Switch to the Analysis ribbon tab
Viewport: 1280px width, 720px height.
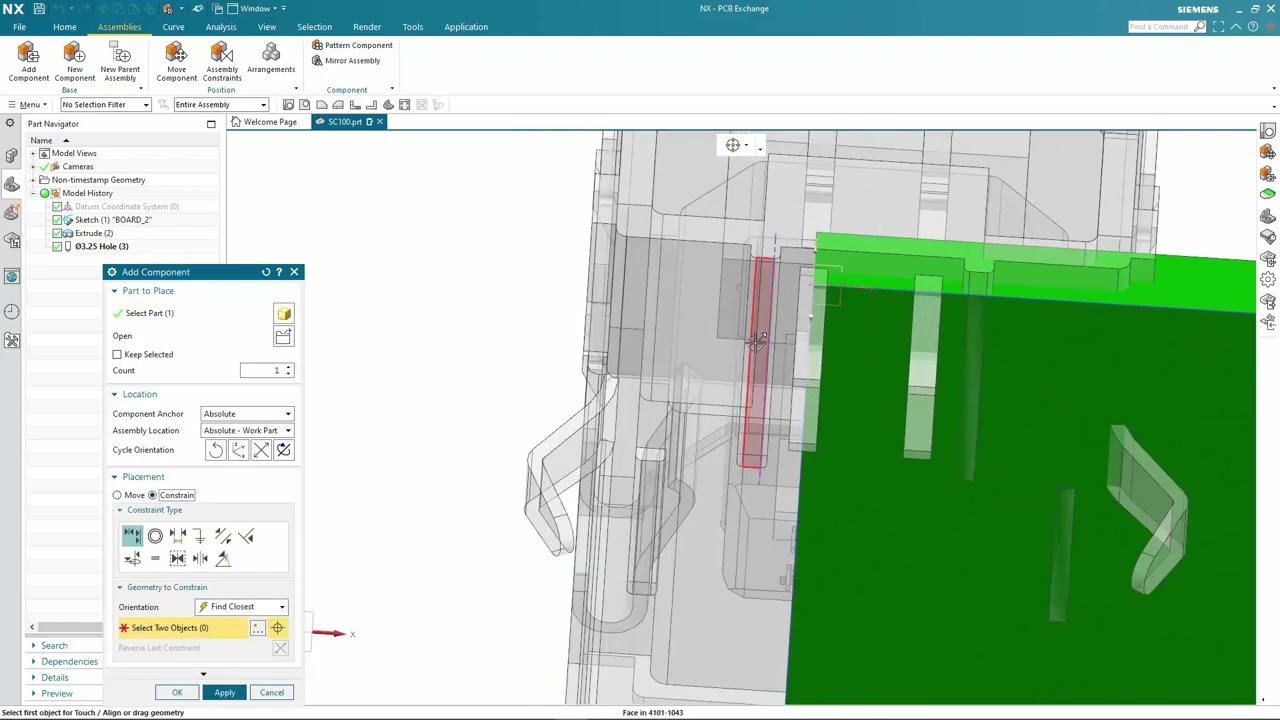(221, 27)
